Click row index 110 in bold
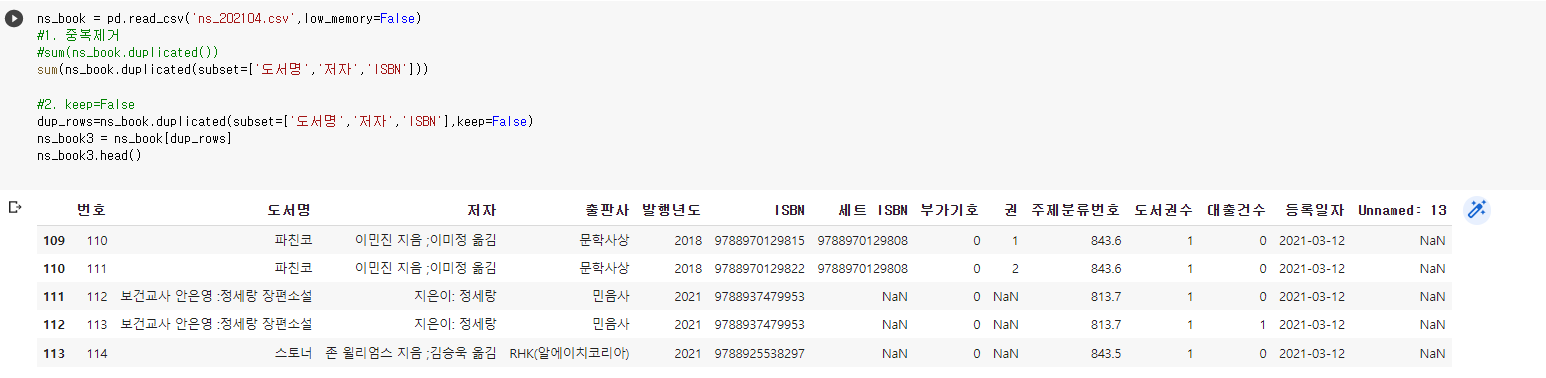 tap(54, 268)
